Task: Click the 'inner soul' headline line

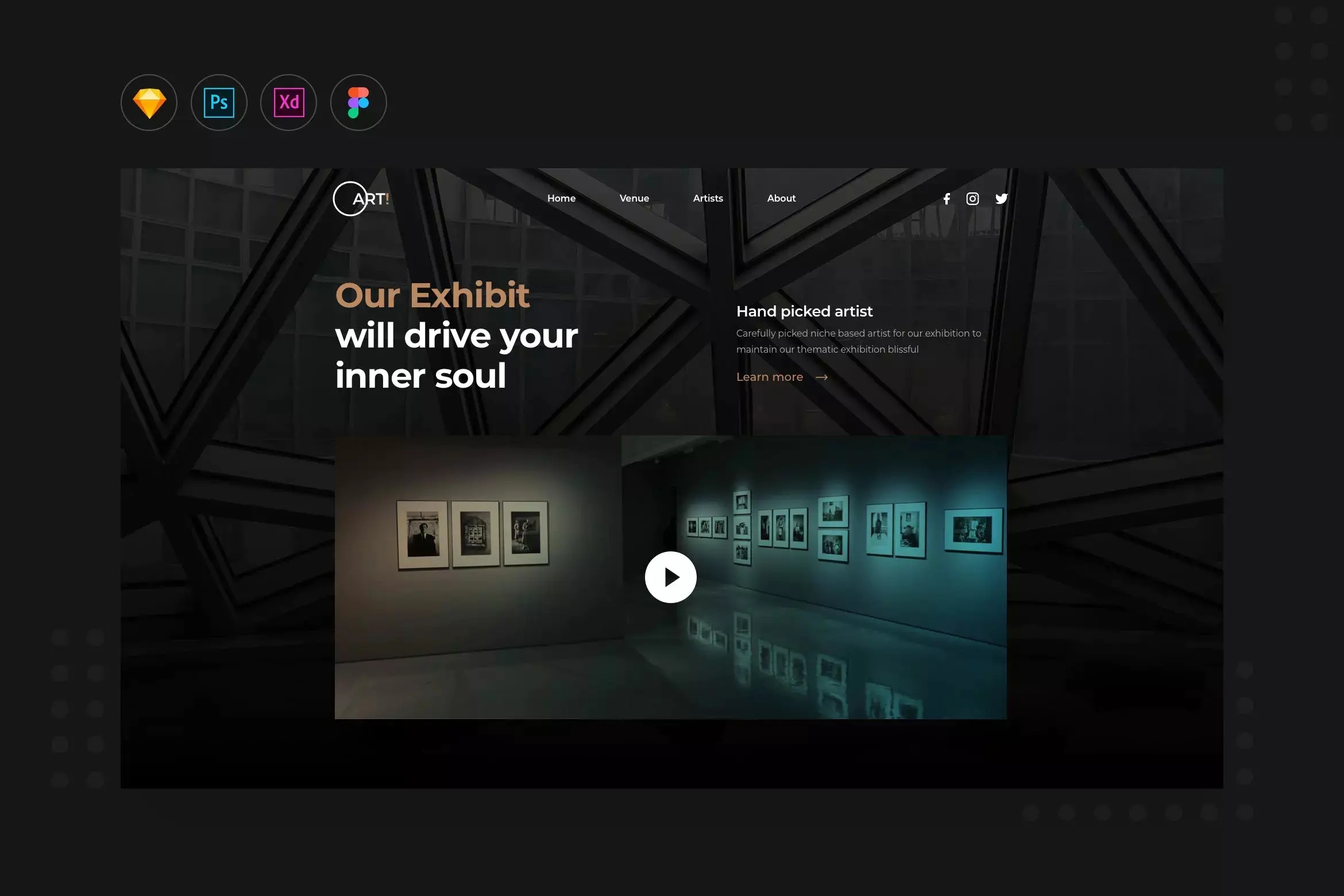Action: click(420, 376)
